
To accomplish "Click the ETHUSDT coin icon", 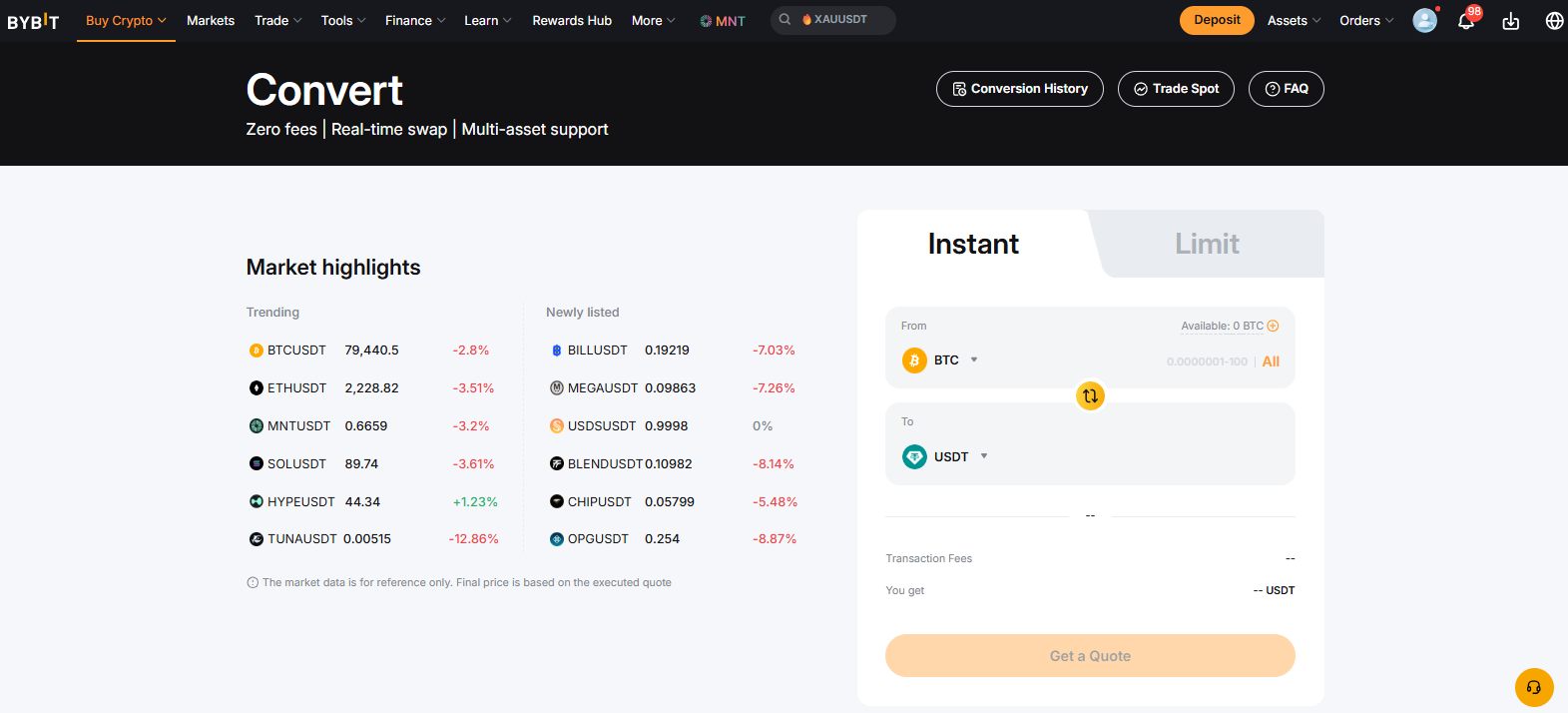I will click(256, 388).
